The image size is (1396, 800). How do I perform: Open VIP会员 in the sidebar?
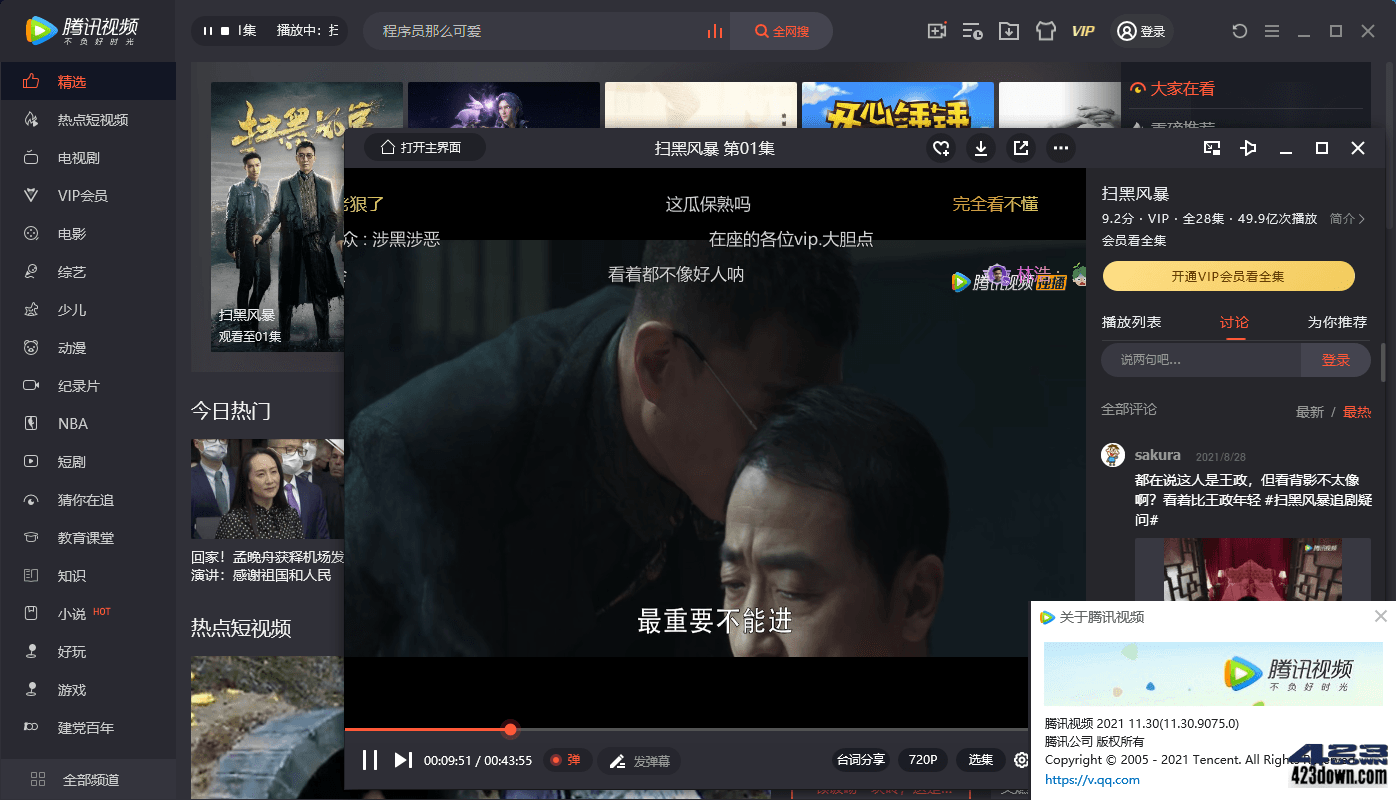coord(88,196)
